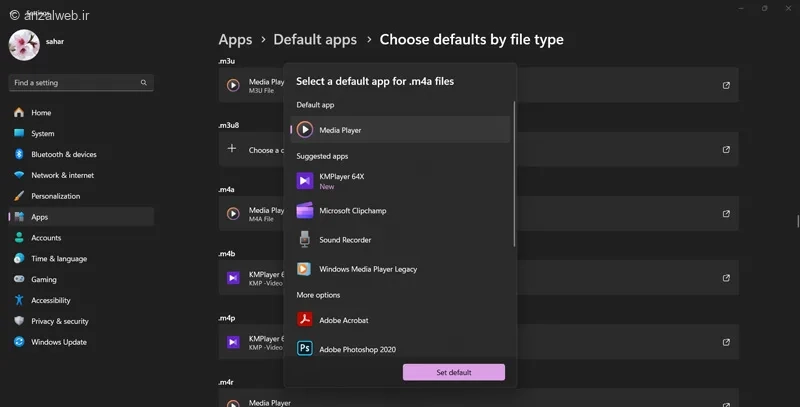Go to System settings
This screenshot has height=407, width=800.
pyautogui.click(x=81, y=134)
